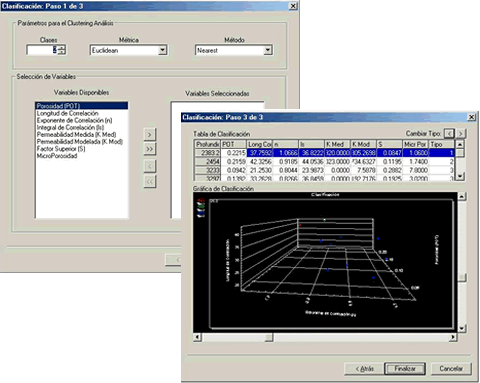Select Permeabilidad Modelada (K Mod) variable
480x383 pixels.
(x=80, y=141)
